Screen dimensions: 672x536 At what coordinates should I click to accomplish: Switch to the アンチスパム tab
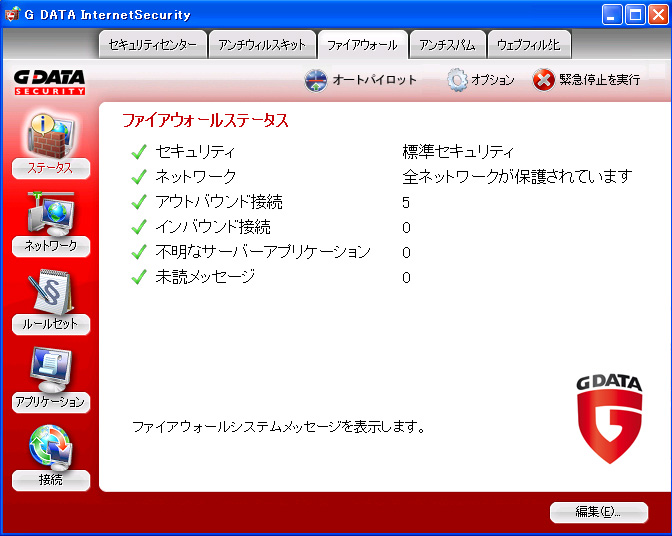[447, 45]
